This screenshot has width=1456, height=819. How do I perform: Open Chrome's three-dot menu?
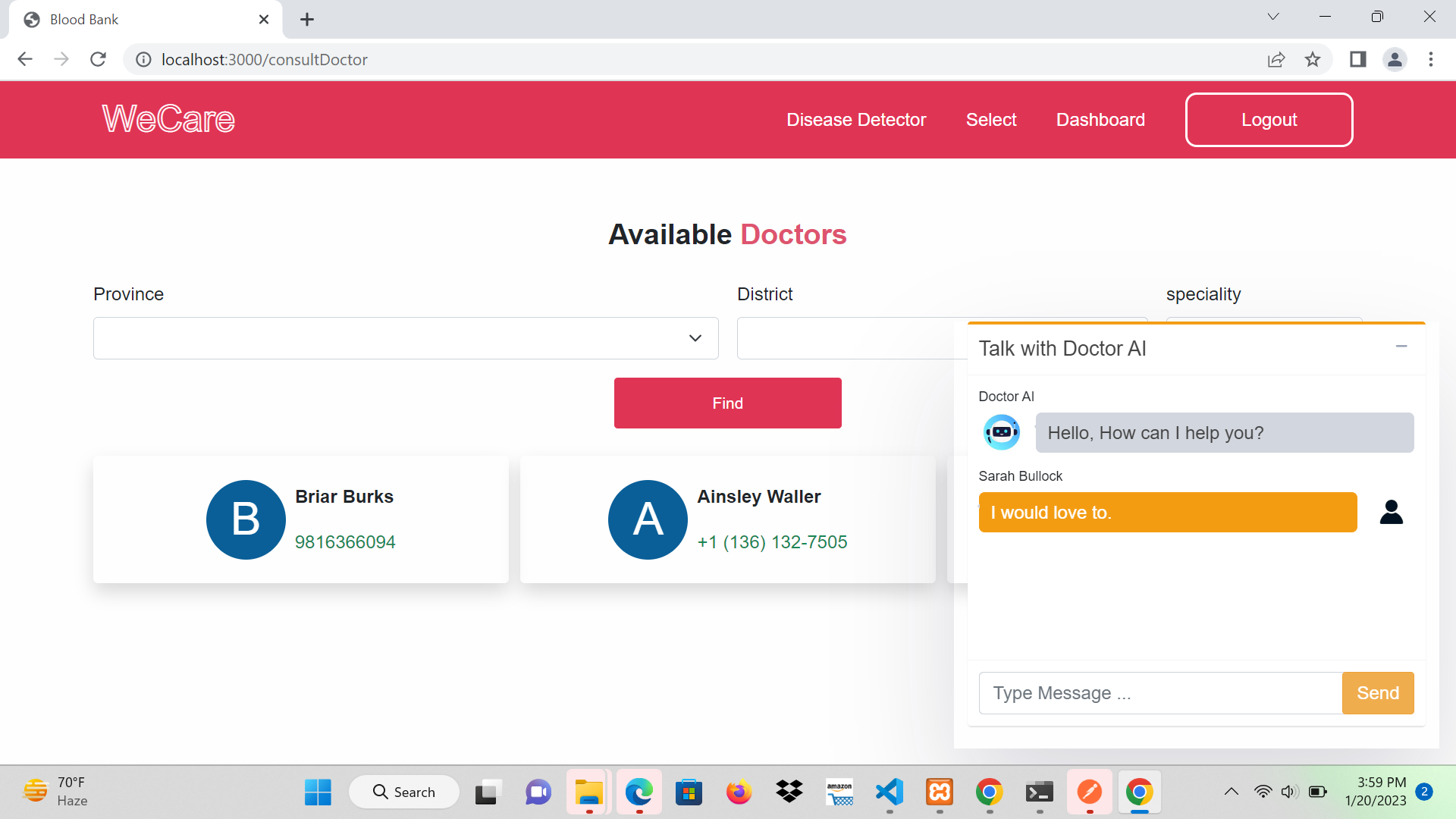coord(1431,59)
